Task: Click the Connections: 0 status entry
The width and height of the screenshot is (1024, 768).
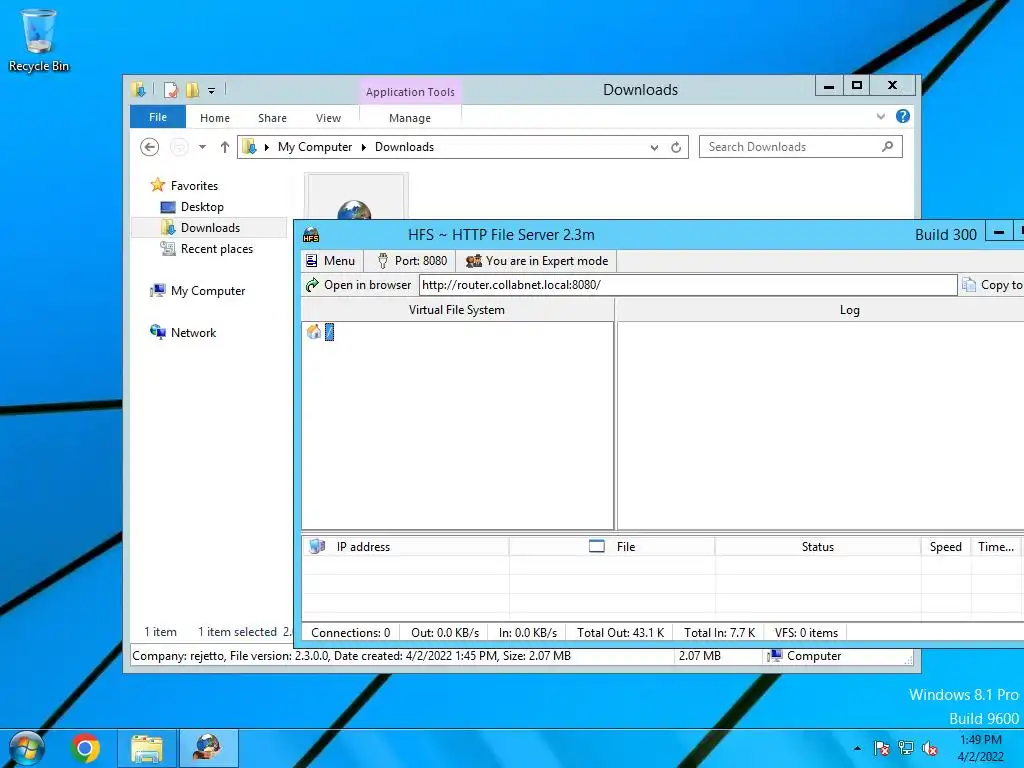Action: coord(351,632)
